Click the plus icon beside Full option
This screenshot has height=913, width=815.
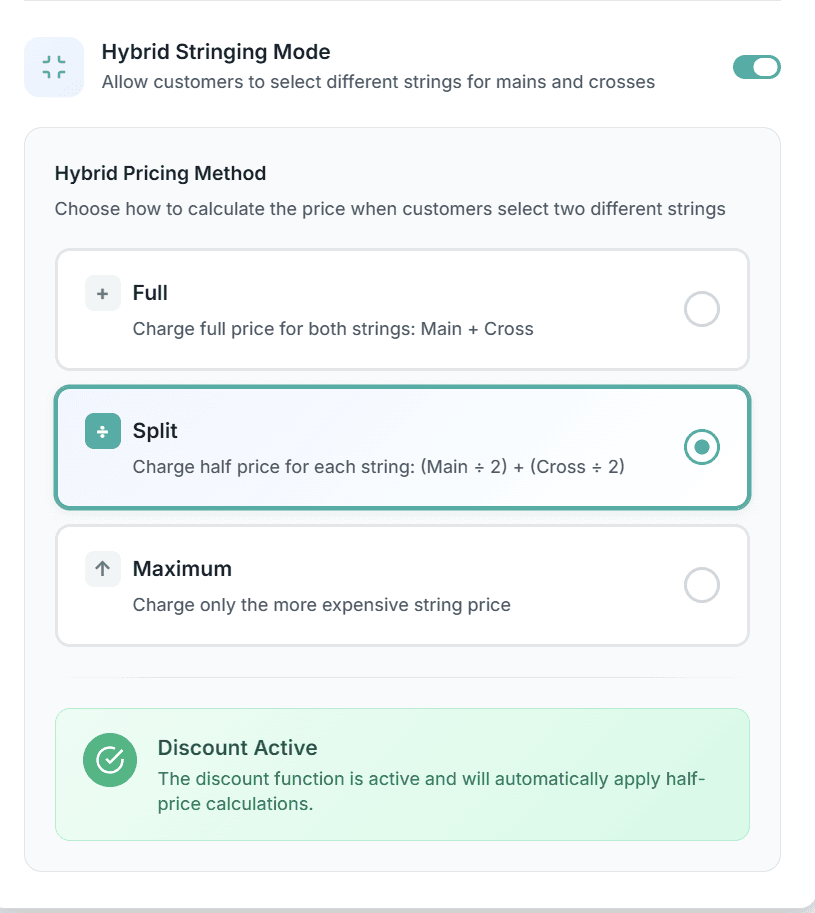102,293
